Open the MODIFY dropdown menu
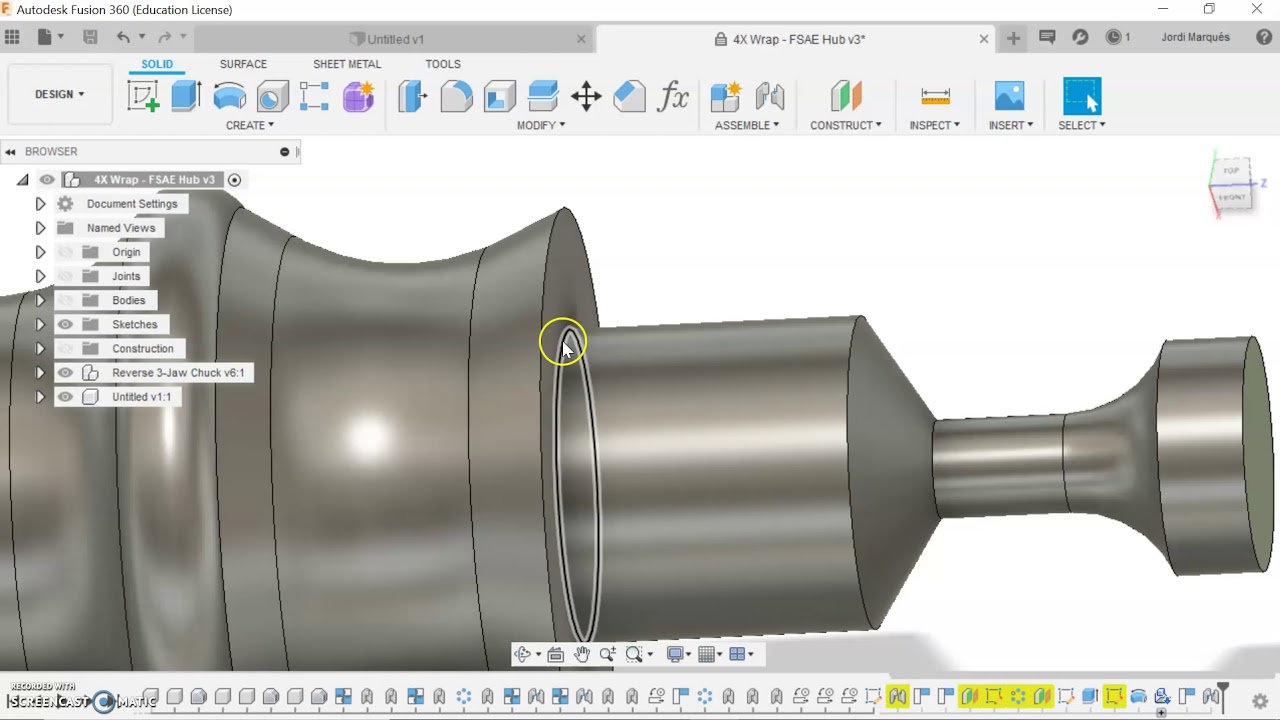Viewport: 1280px width, 720px height. click(541, 125)
